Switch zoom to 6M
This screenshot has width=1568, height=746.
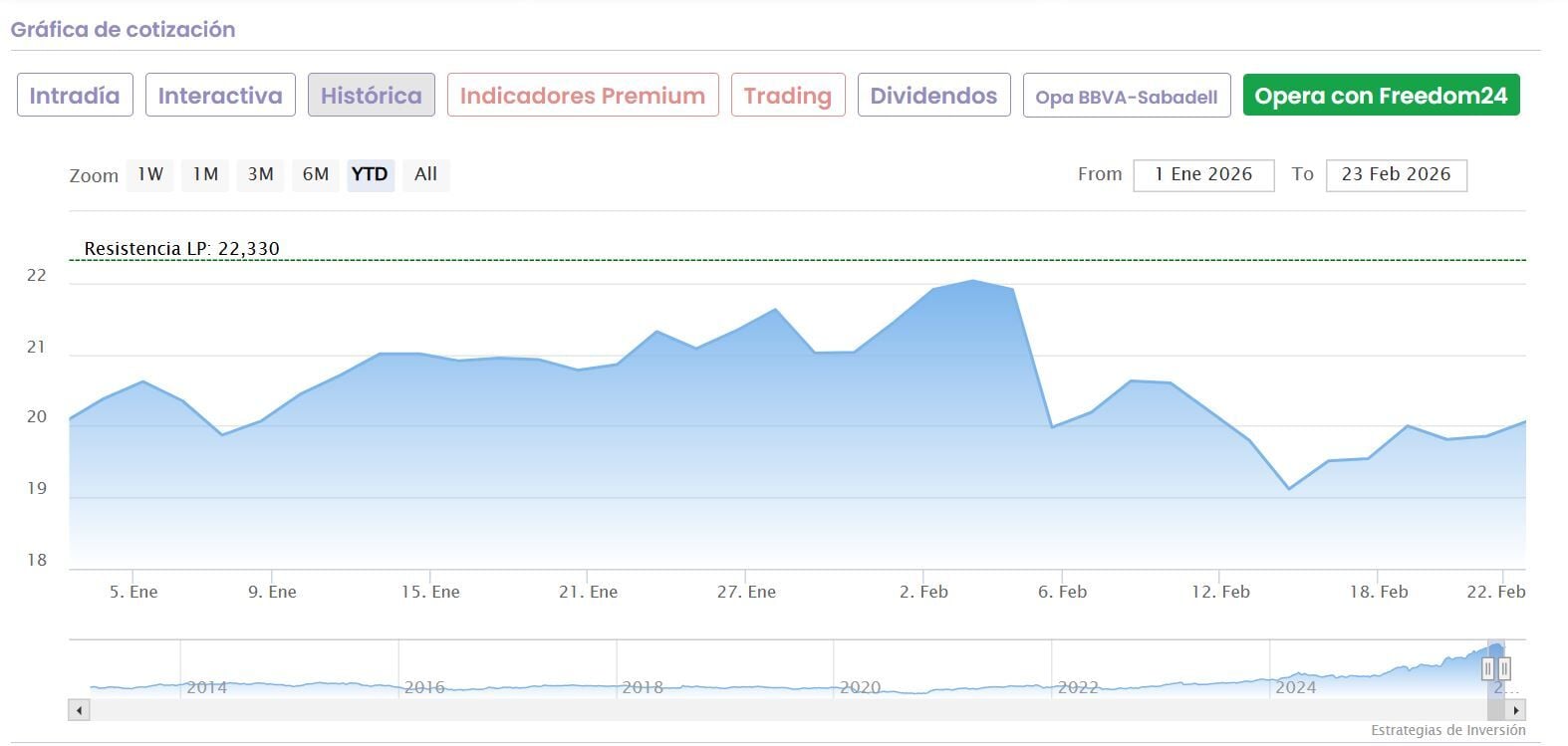point(316,174)
